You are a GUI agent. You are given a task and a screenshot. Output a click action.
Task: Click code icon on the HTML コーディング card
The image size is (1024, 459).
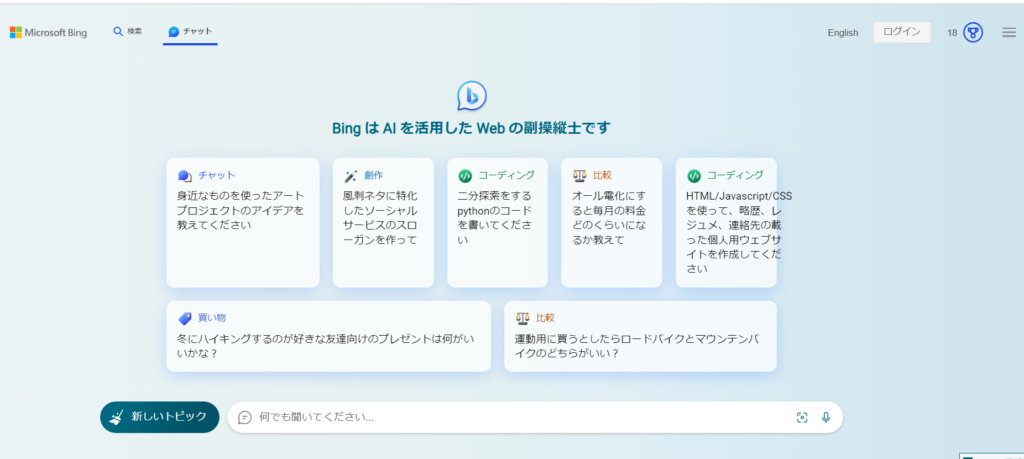point(694,176)
